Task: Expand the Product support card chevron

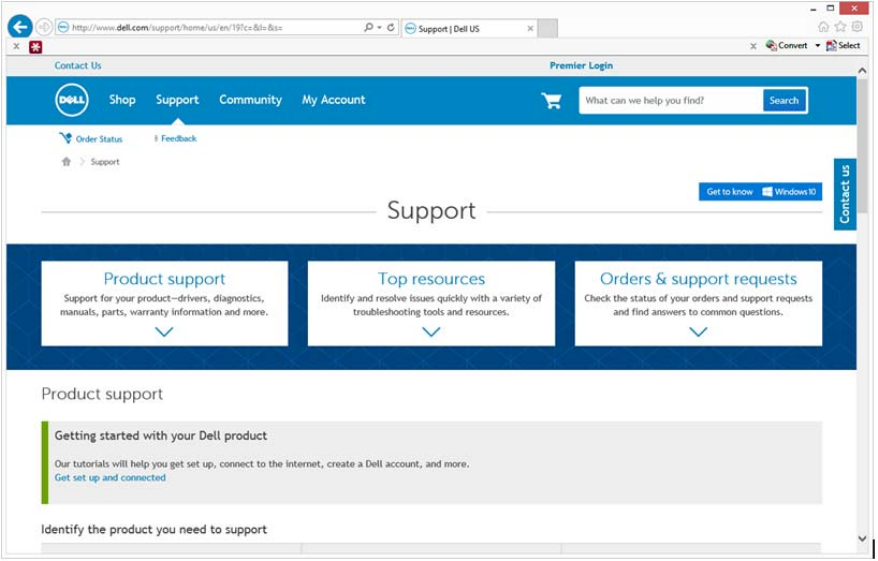Action: [165, 333]
